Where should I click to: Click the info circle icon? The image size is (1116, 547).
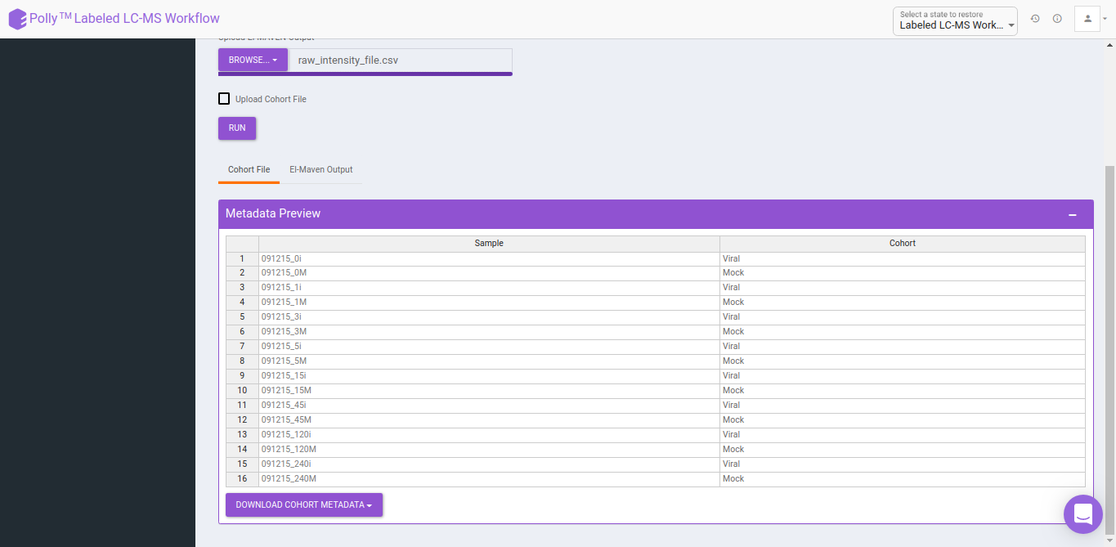1057,19
